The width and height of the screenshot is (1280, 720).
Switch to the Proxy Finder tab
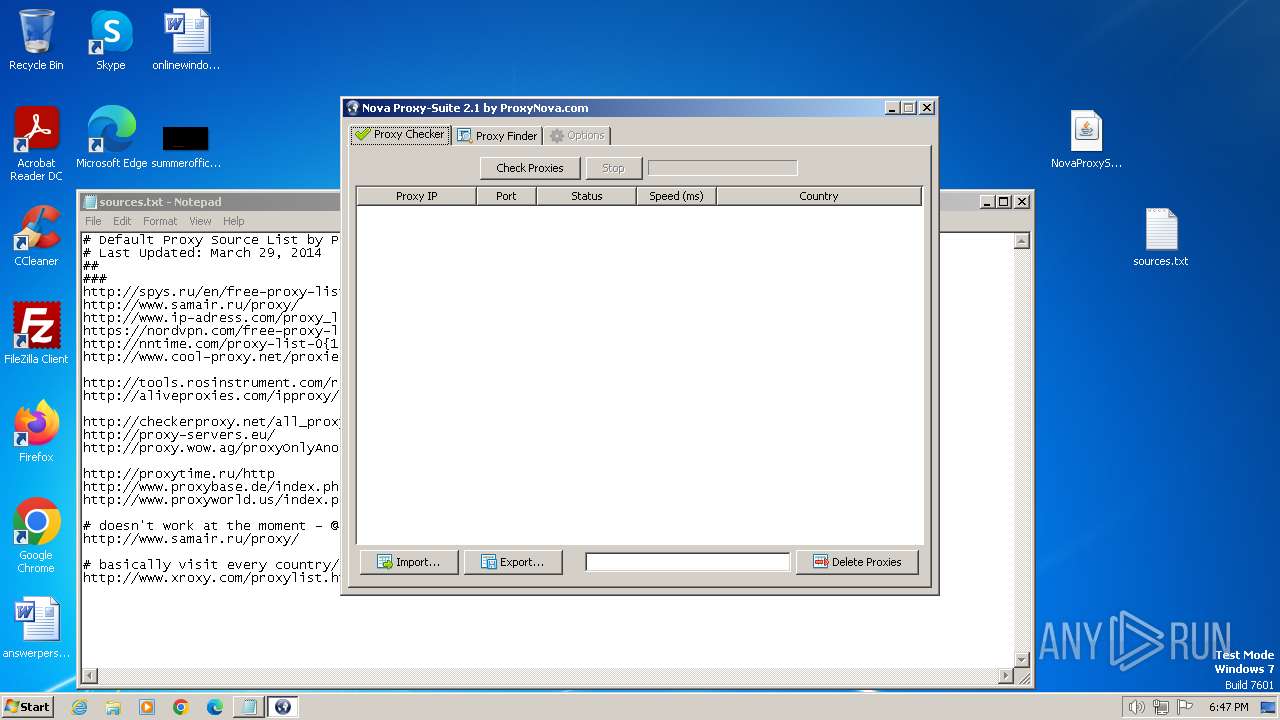coord(497,135)
